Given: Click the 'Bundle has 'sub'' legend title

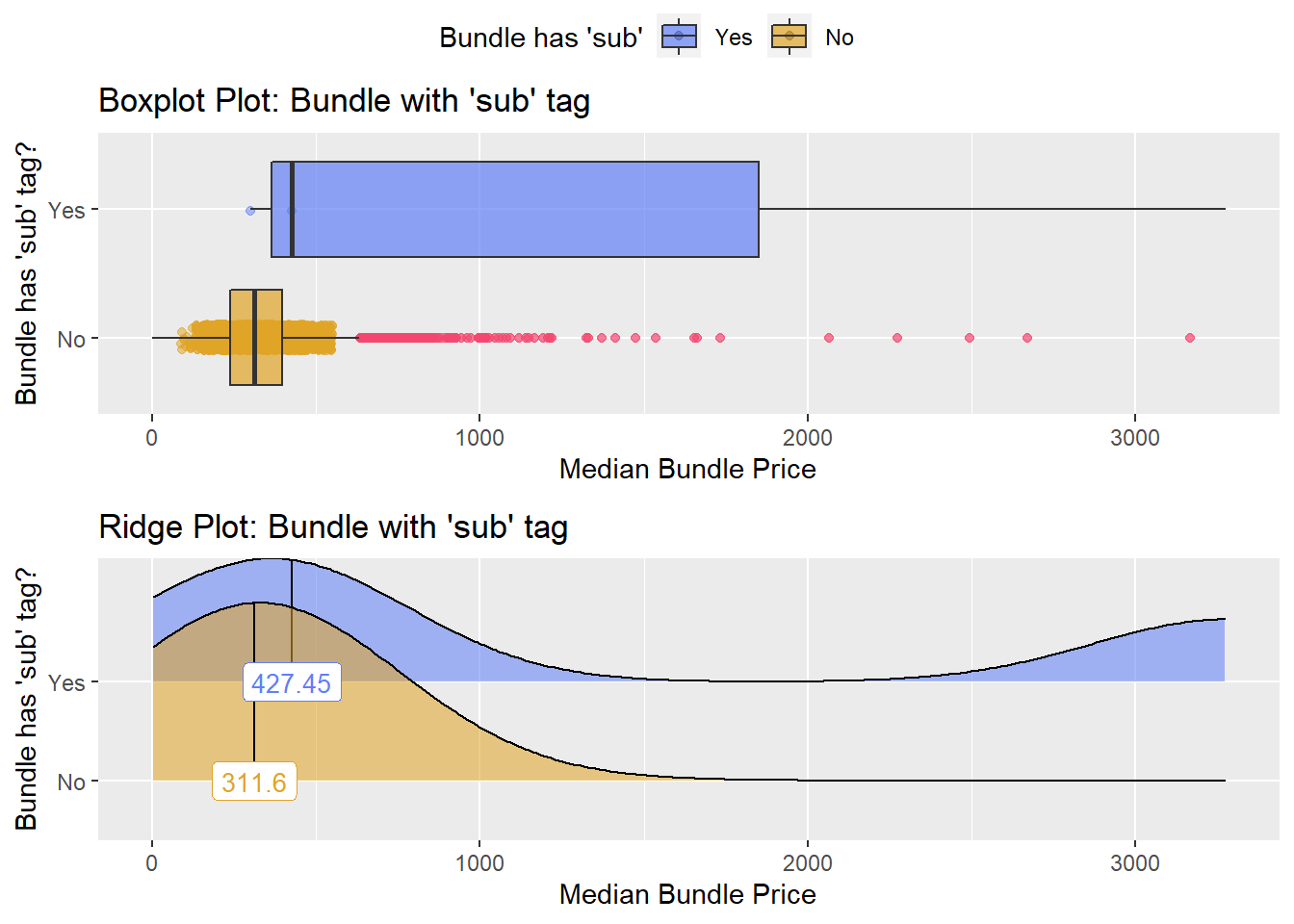Looking at the screenshot, I should (x=541, y=38).
